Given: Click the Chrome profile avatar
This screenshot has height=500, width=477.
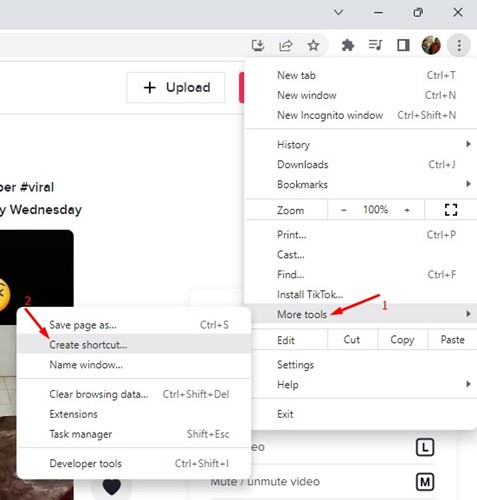Looking at the screenshot, I should (431, 45).
